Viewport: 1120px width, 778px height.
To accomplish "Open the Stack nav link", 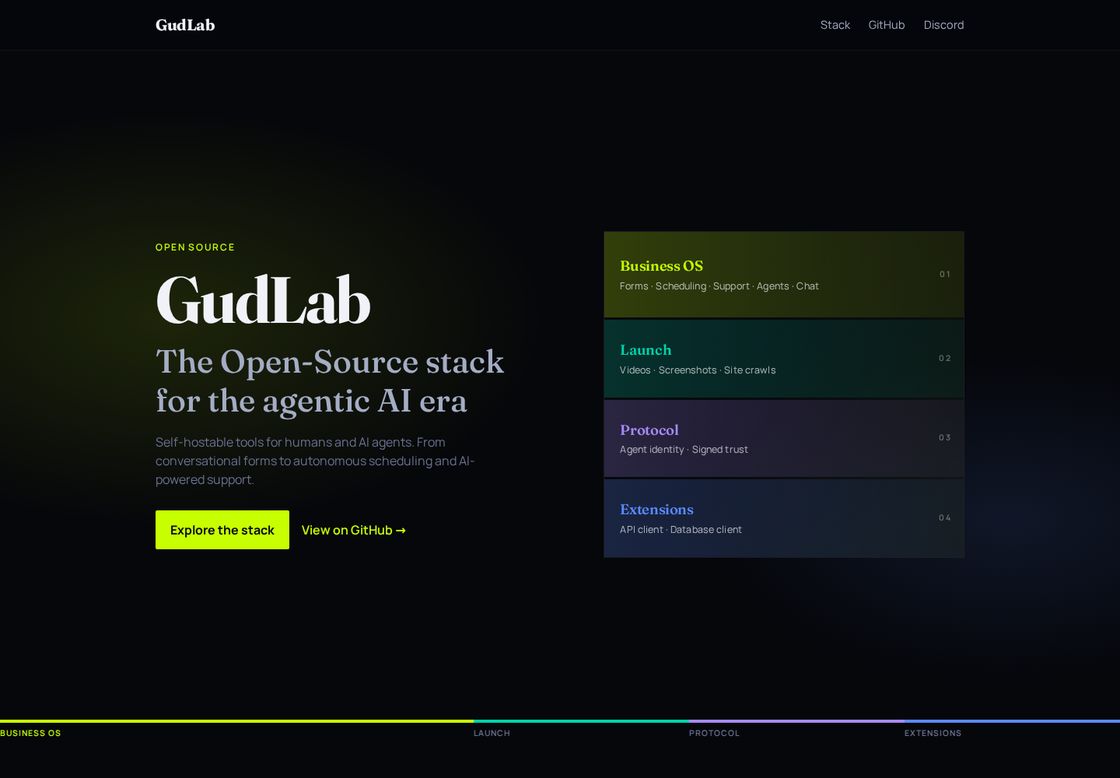I will tap(835, 25).
